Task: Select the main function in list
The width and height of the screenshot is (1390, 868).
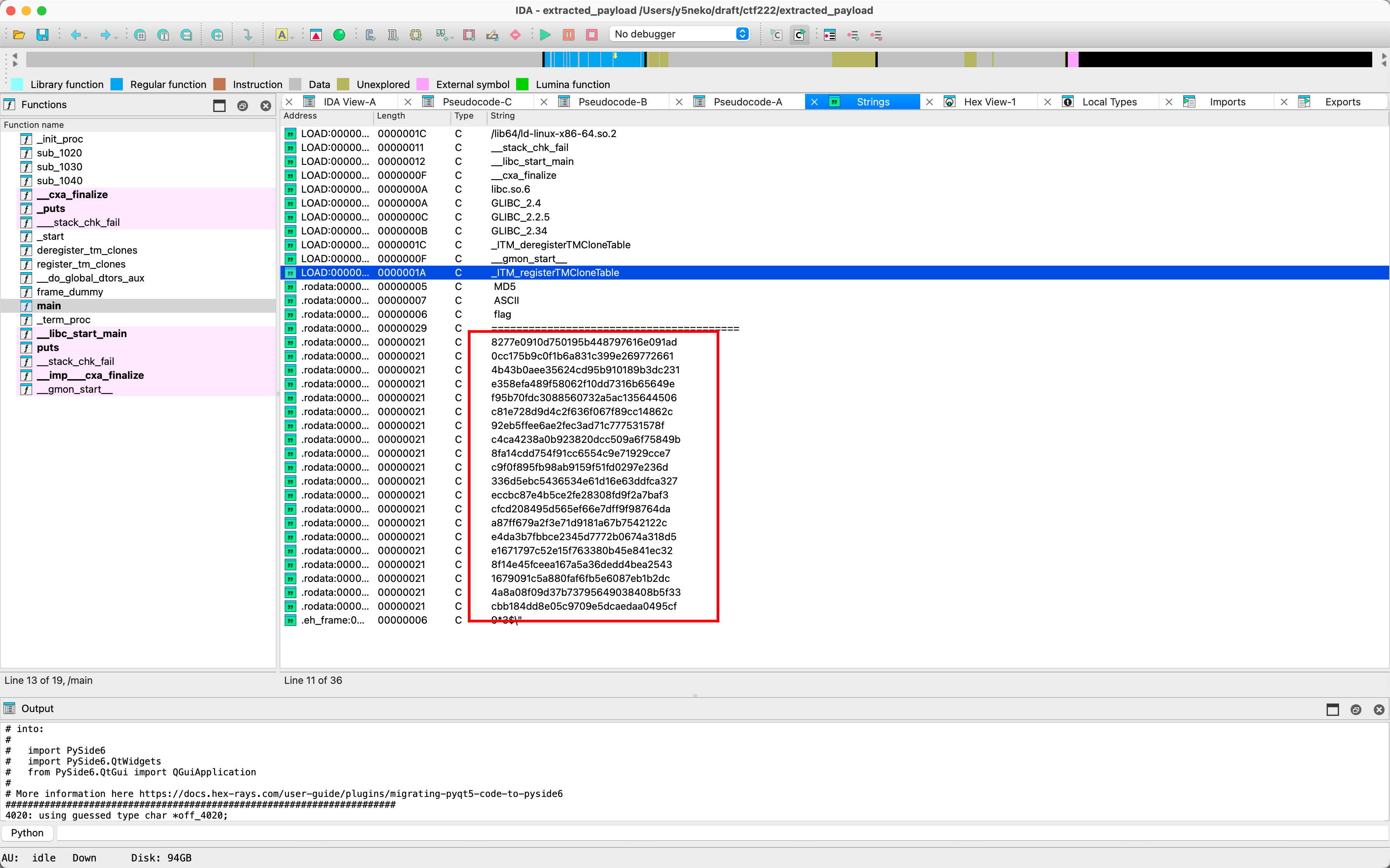Action: (x=49, y=305)
